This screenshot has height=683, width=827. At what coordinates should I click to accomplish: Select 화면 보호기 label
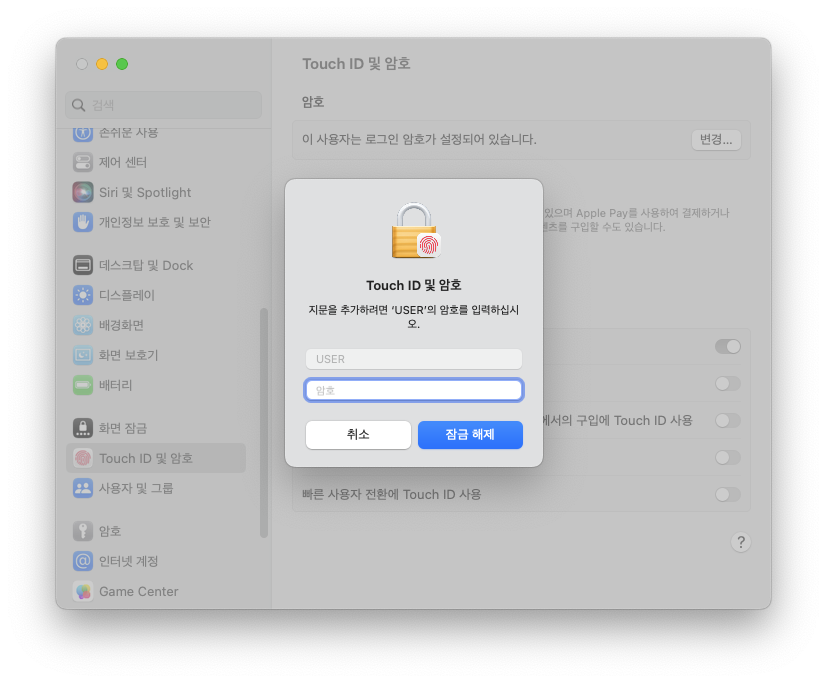click(129, 355)
